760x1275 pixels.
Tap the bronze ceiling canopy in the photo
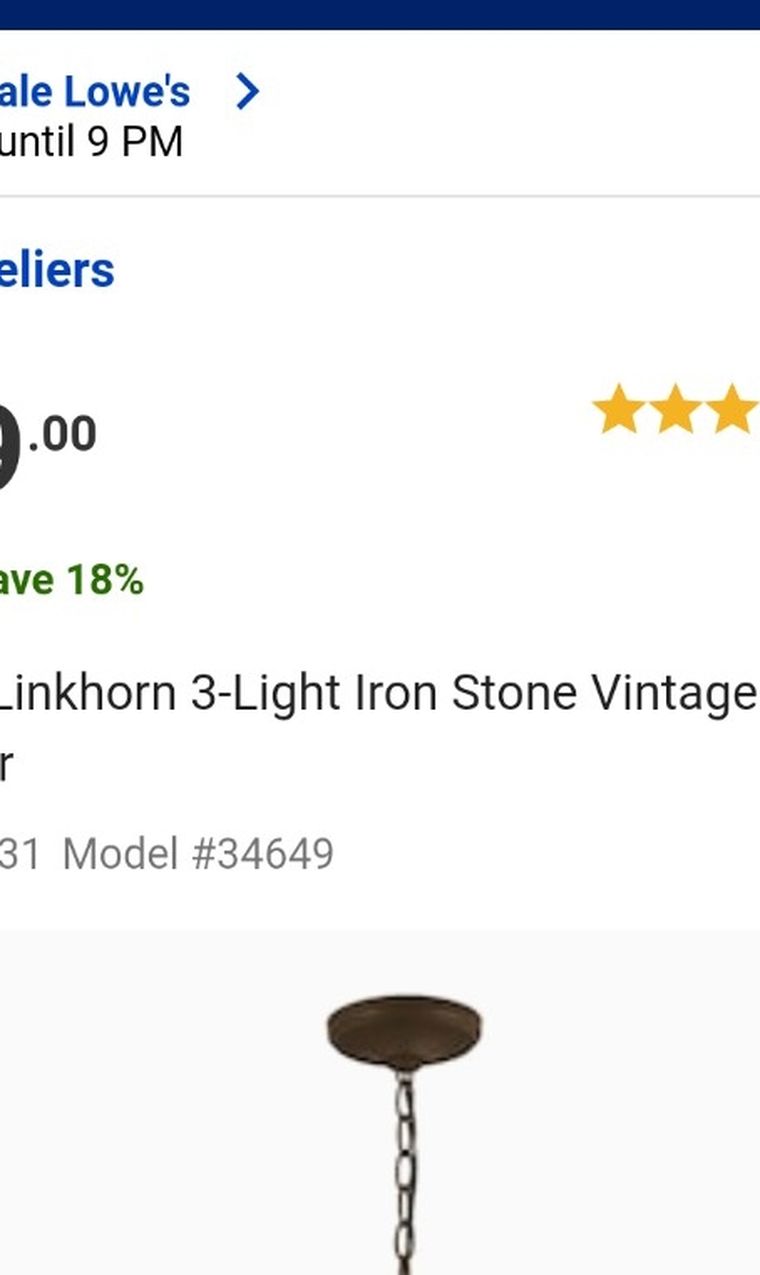click(404, 1032)
